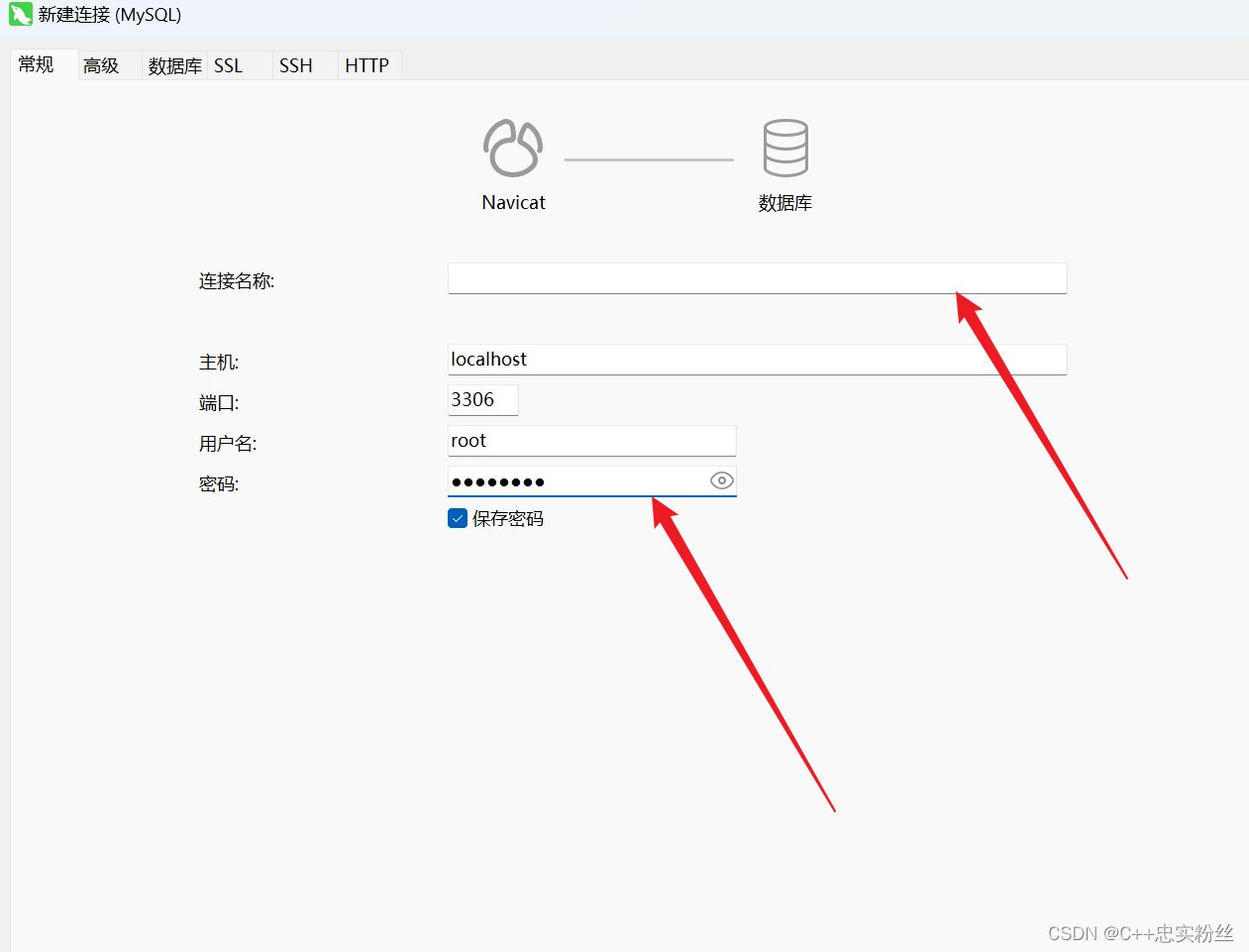
Task: Click the database cylinder icon
Action: (x=785, y=149)
